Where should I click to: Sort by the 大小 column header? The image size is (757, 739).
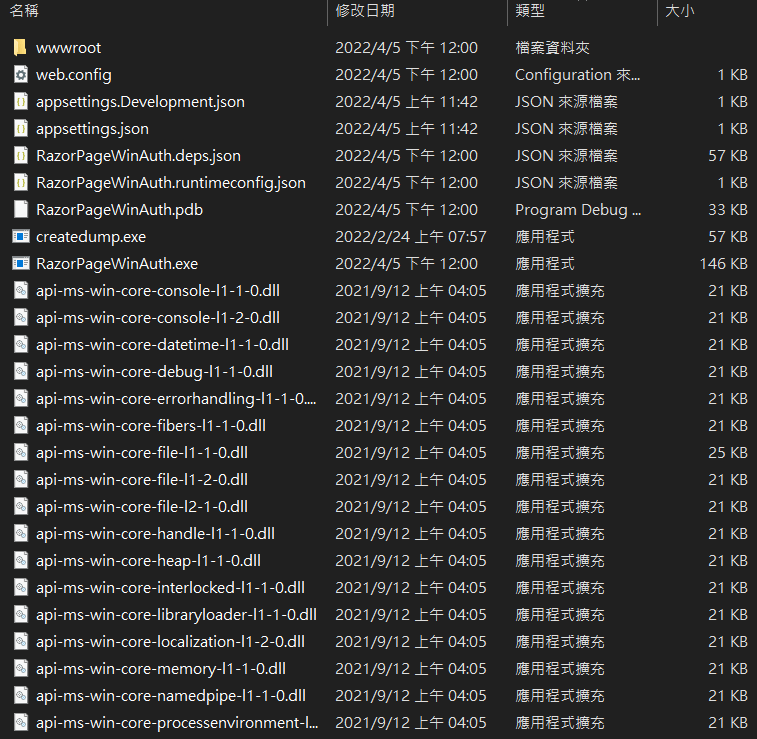tap(680, 11)
